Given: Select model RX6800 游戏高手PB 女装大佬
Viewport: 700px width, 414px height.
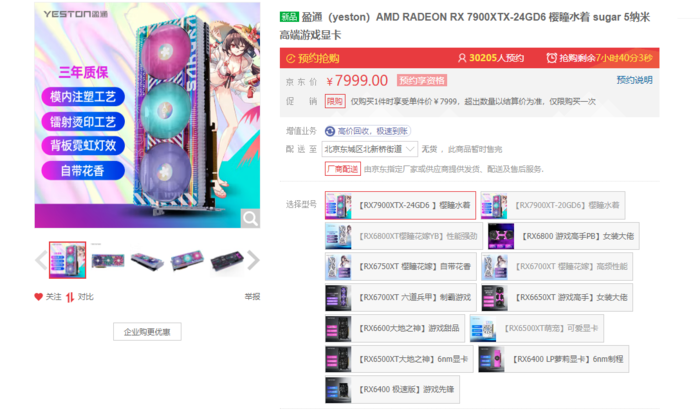Looking at the screenshot, I should pyautogui.click(x=563, y=236).
